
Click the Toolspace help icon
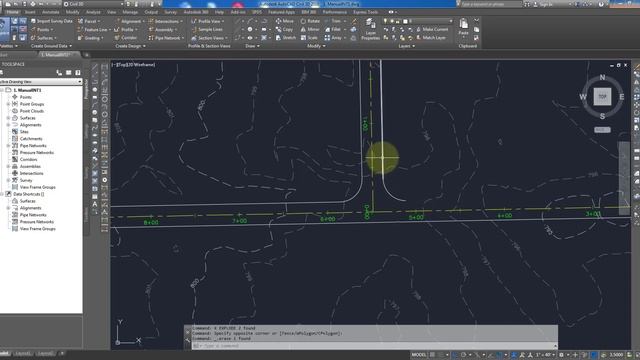(78, 73)
